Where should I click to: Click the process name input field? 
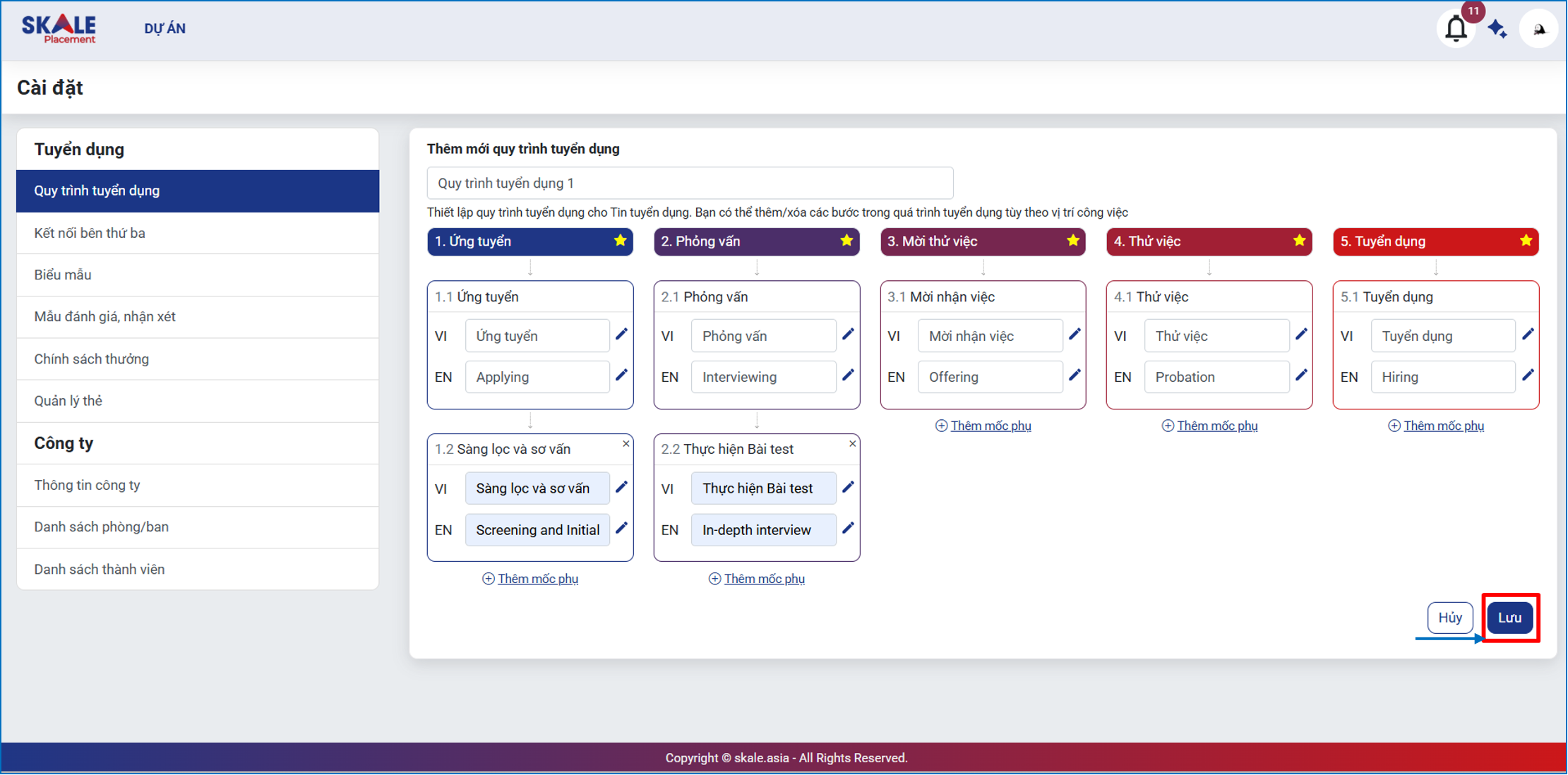[x=689, y=184]
